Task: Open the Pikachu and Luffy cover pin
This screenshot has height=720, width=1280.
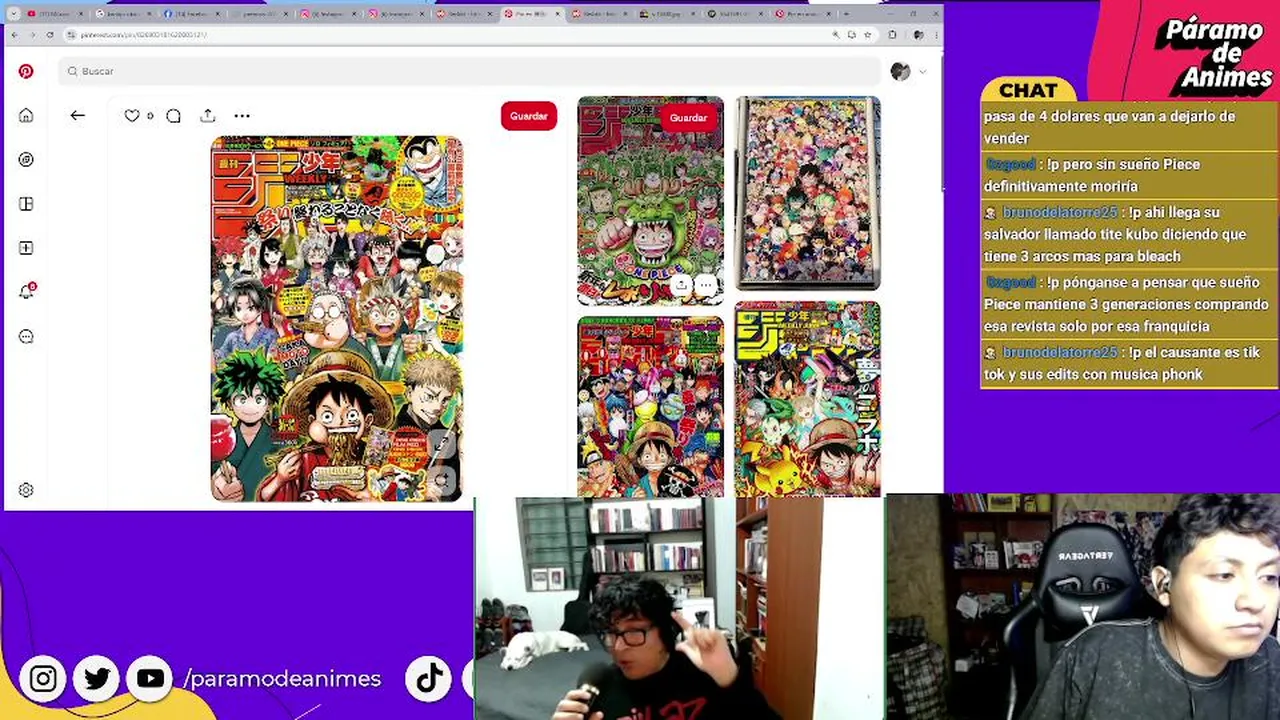Action: pos(808,400)
